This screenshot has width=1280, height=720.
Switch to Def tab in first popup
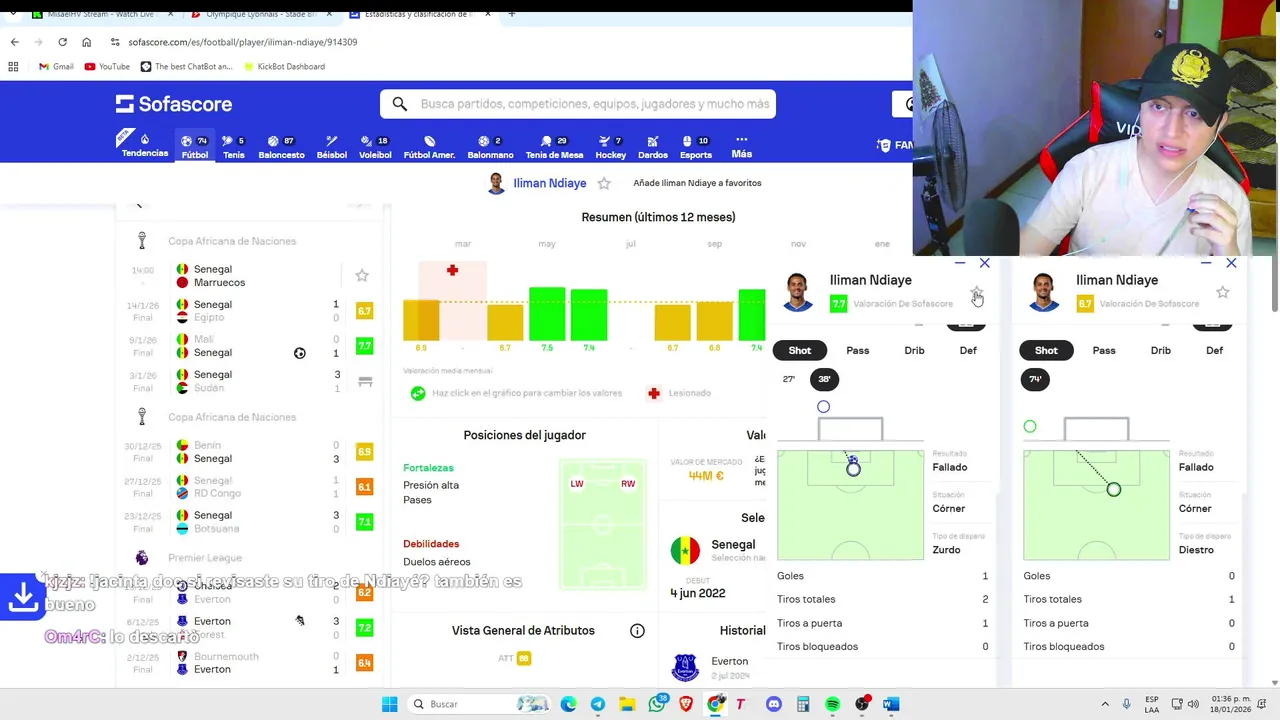point(968,350)
